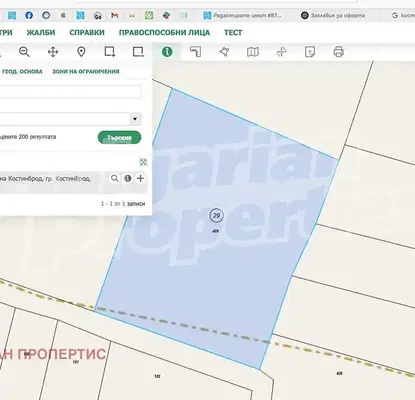Toggle the green info identify tool
This screenshot has width=415, height=400.
pyautogui.click(x=167, y=52)
